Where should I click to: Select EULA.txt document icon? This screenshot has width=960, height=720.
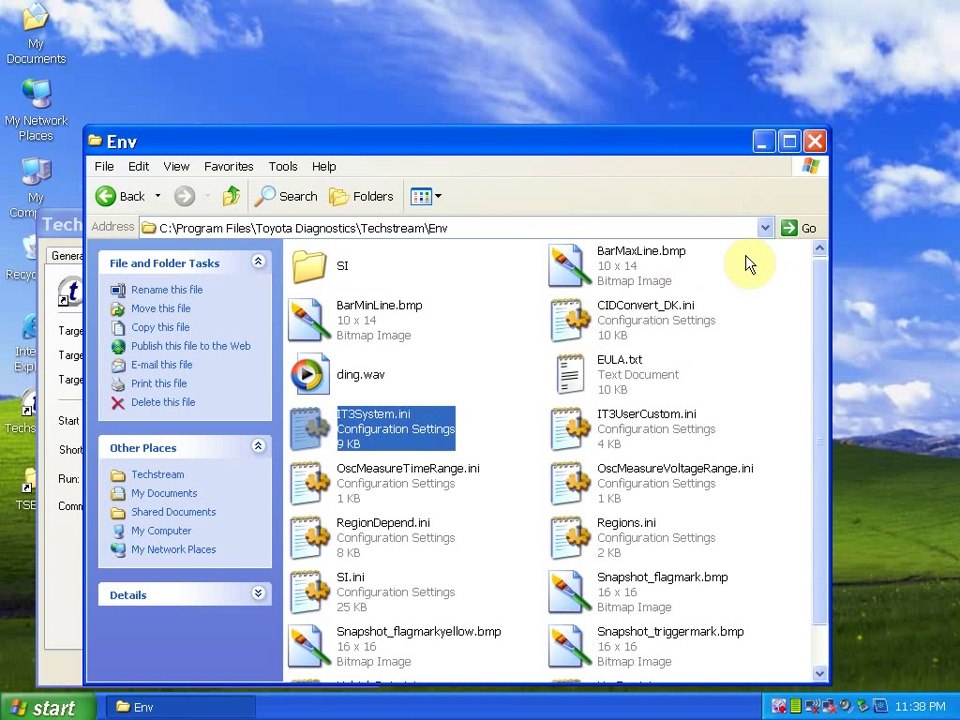[569, 374]
